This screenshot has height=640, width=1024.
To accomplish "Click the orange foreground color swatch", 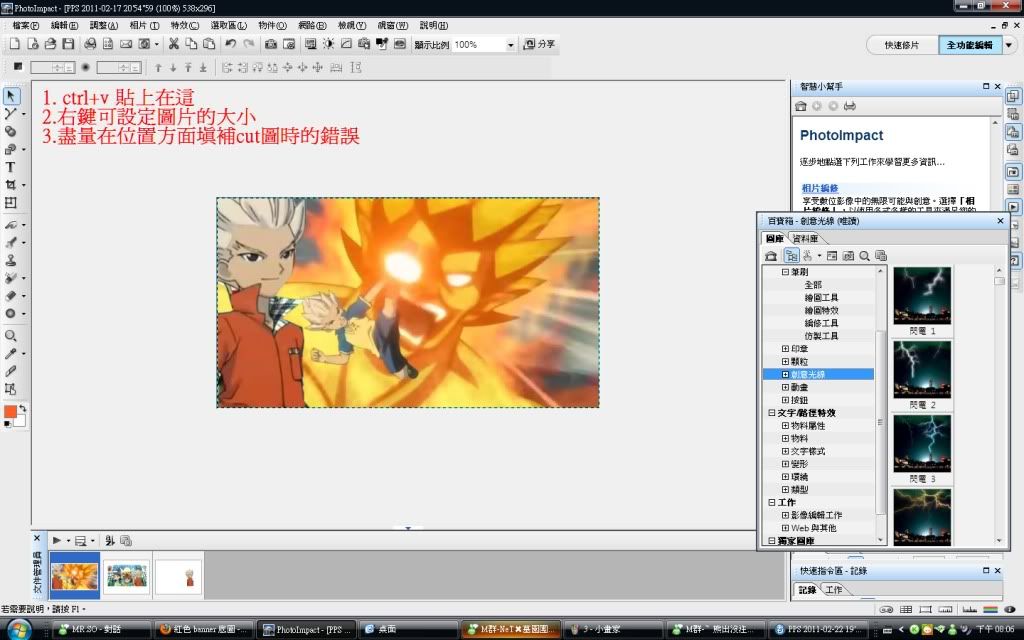I will coord(10,412).
